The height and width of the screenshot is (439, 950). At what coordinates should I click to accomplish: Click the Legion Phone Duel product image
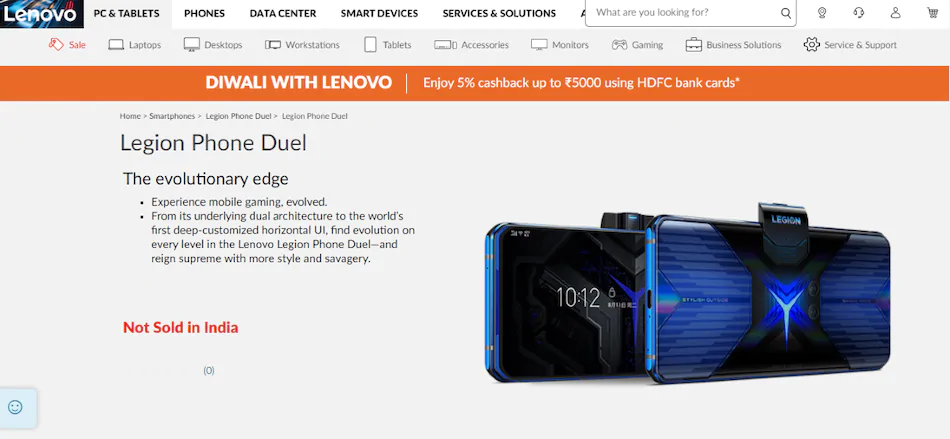click(x=688, y=294)
